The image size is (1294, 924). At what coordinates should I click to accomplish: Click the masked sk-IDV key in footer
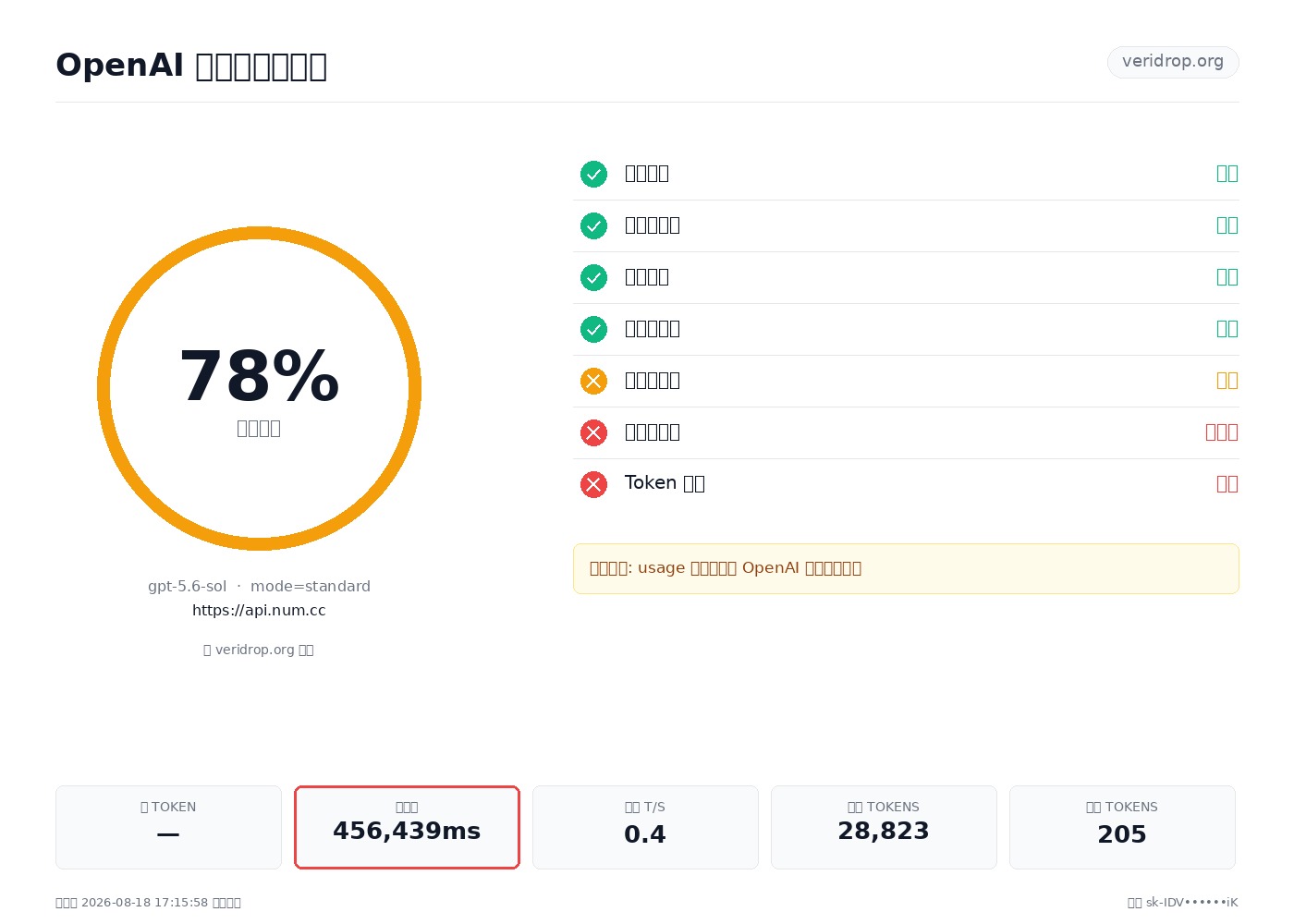point(1191,903)
